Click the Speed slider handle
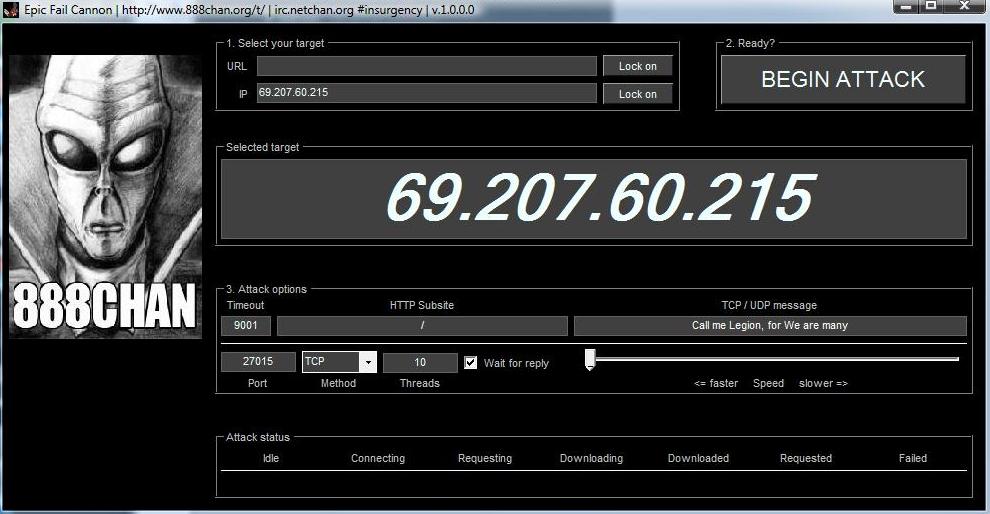This screenshot has width=990, height=514. click(x=590, y=359)
